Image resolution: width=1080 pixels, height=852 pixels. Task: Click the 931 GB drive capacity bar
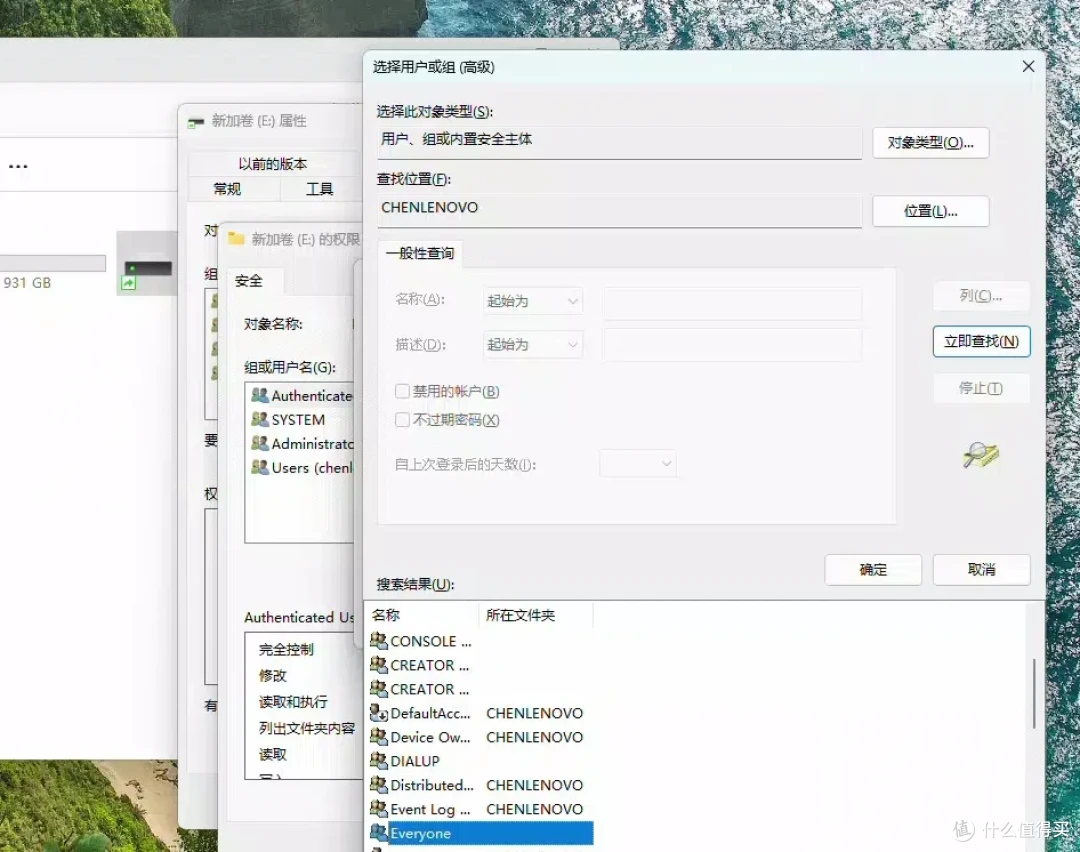[x=52, y=263]
